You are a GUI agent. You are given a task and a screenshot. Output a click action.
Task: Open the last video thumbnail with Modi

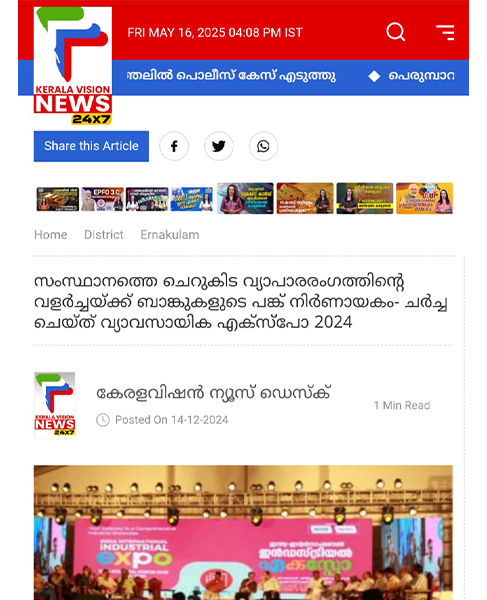click(425, 198)
